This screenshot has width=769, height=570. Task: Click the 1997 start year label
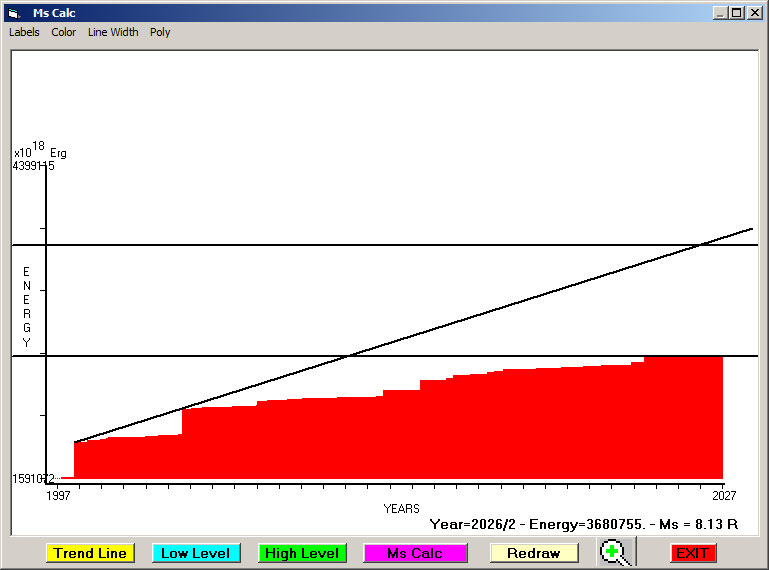click(59, 495)
